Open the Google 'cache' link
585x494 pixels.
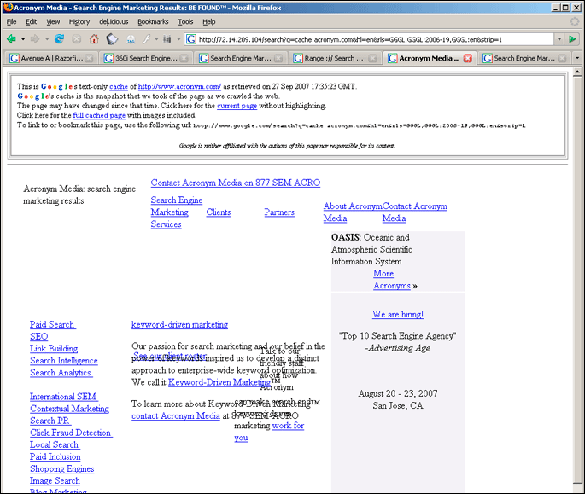tap(119, 87)
